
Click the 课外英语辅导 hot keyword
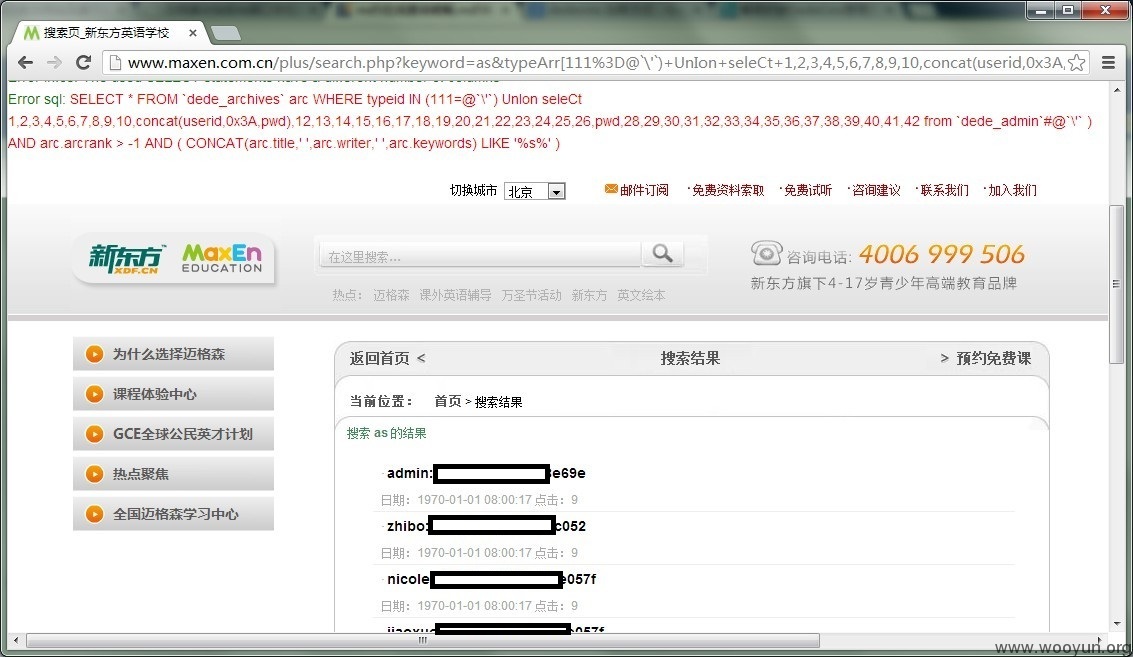tap(455, 295)
